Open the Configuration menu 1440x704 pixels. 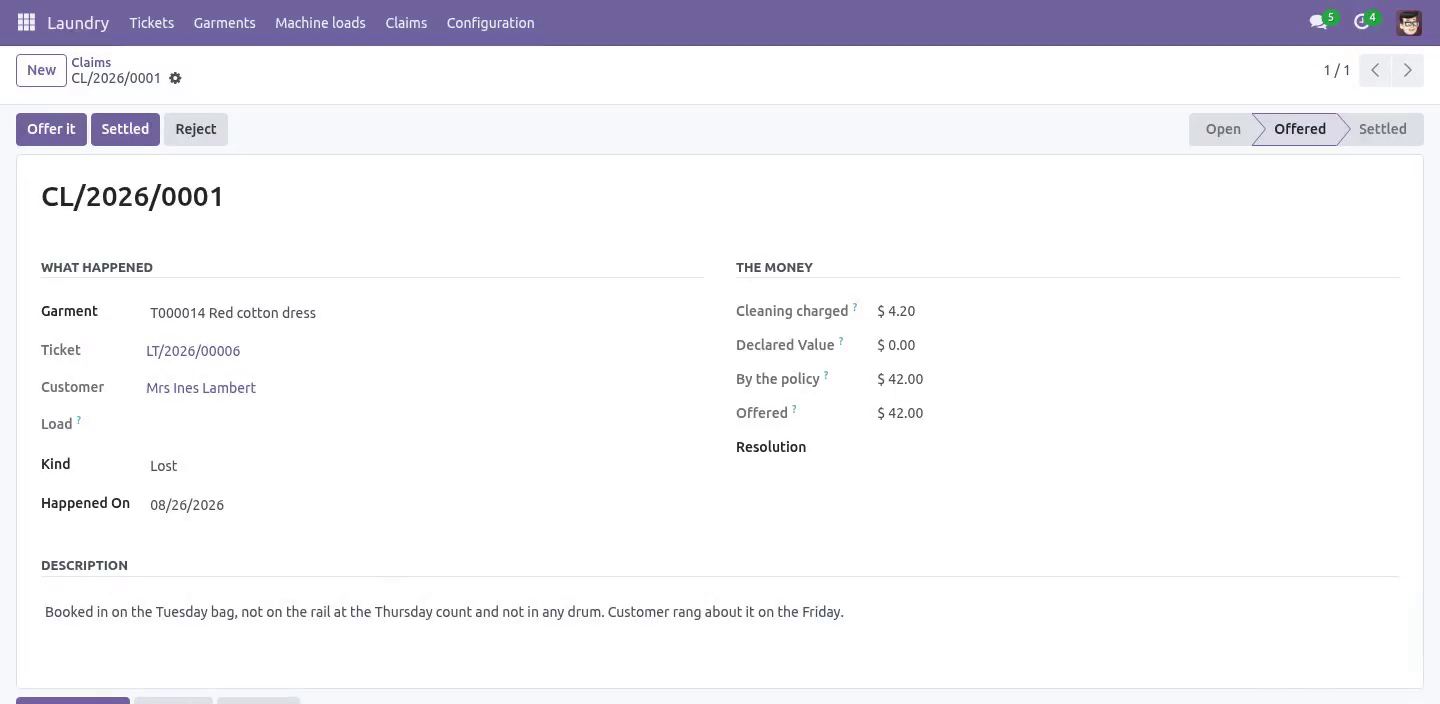click(490, 22)
